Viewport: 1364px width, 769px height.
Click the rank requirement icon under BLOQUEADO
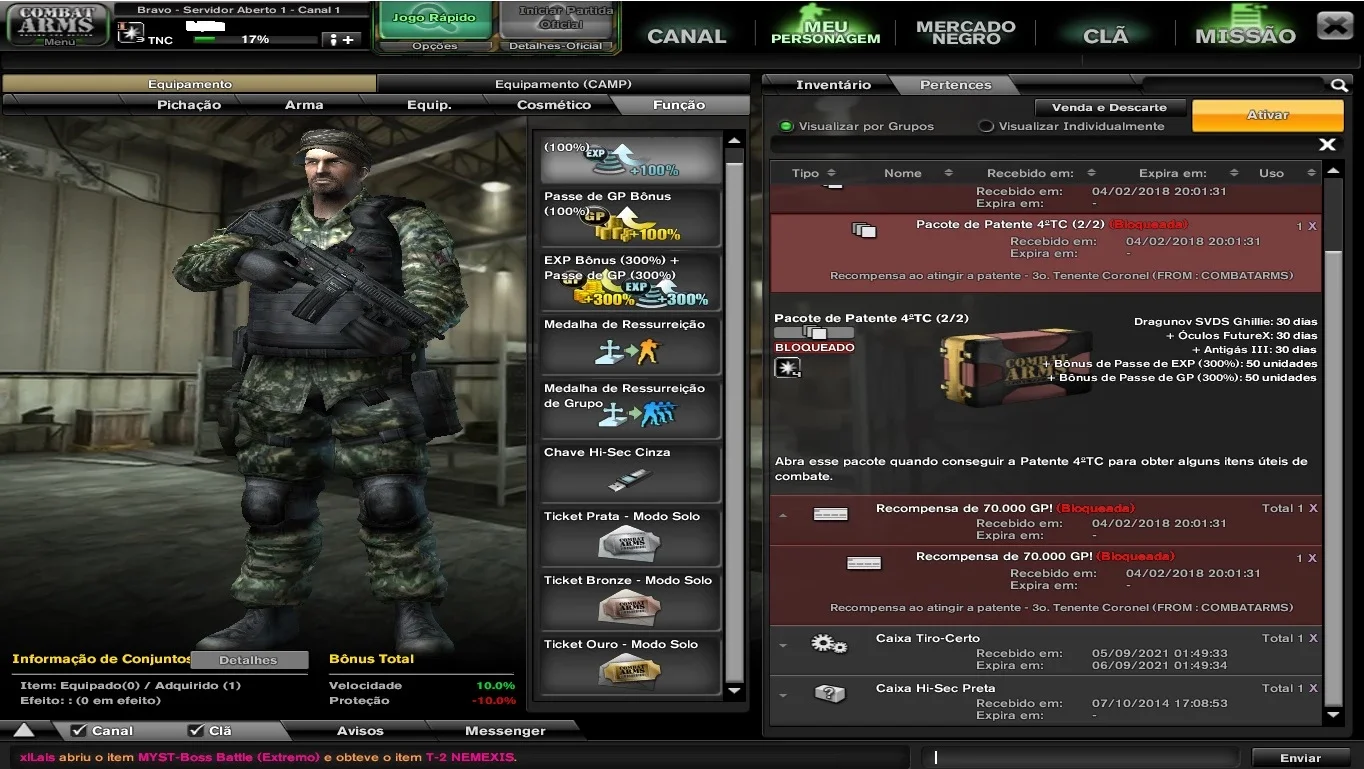coord(788,368)
